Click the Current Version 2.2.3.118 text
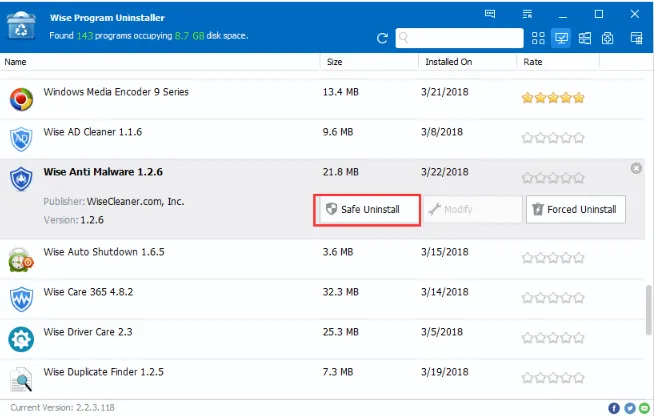654x416 pixels. [62, 408]
